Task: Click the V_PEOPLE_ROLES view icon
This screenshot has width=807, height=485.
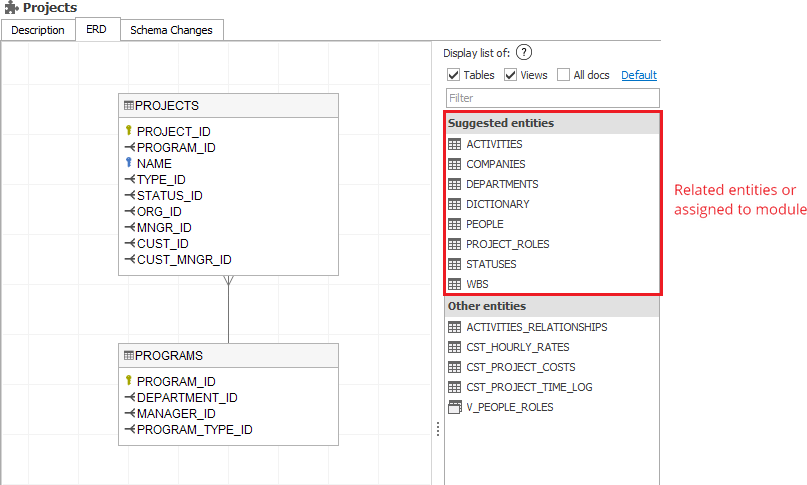Action: pyautogui.click(x=455, y=407)
